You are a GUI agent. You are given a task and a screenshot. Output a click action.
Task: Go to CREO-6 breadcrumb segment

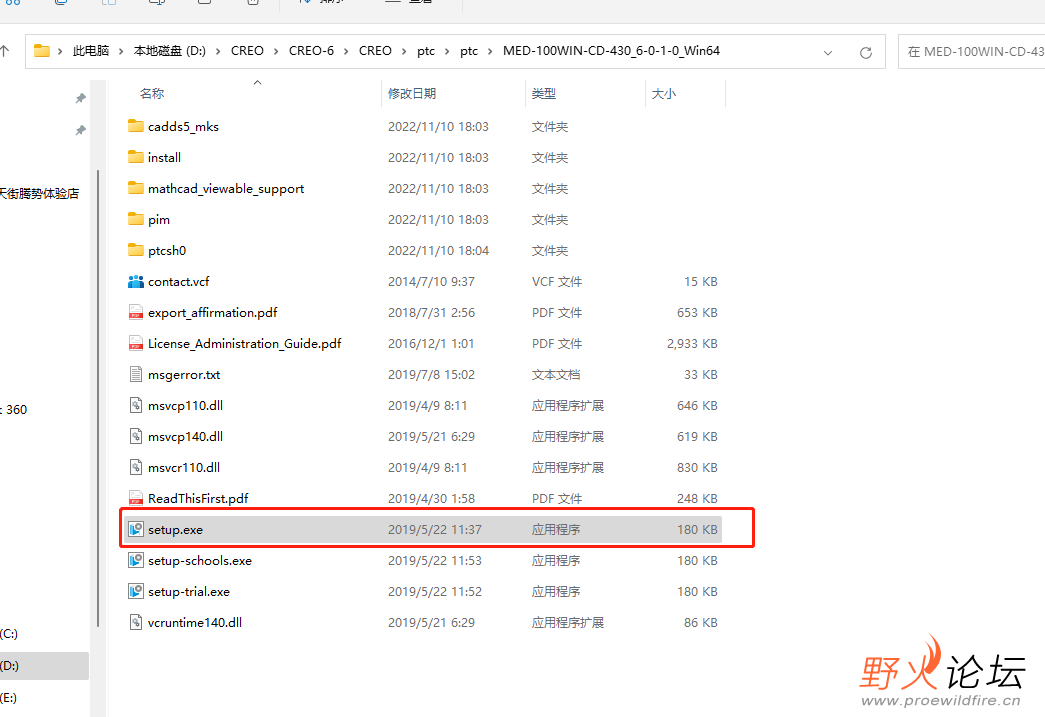point(311,51)
